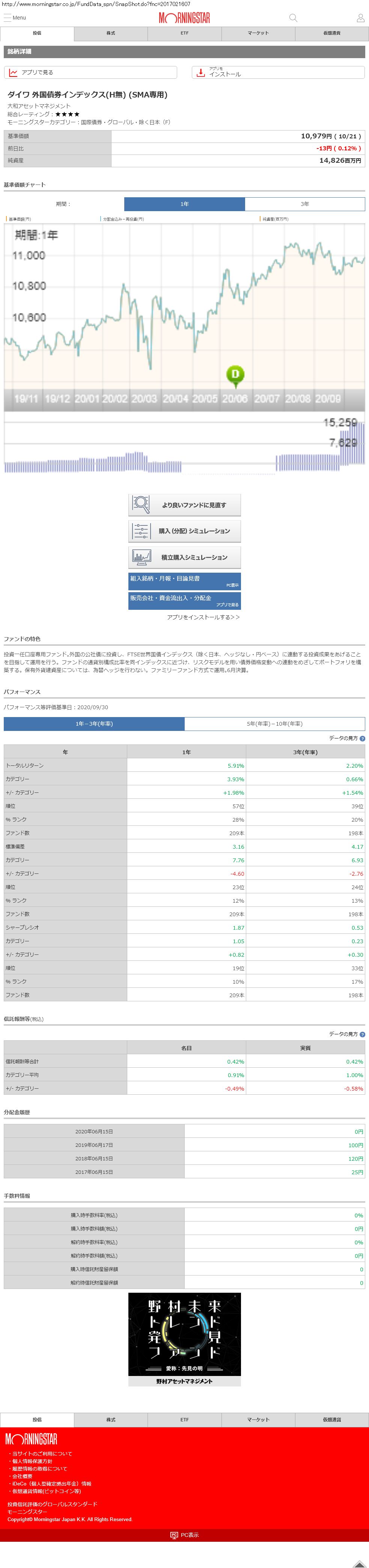Image resolution: width=369 pixels, height=1568 pixels.
Task: Select the 1年 chart period
Action: (185, 204)
